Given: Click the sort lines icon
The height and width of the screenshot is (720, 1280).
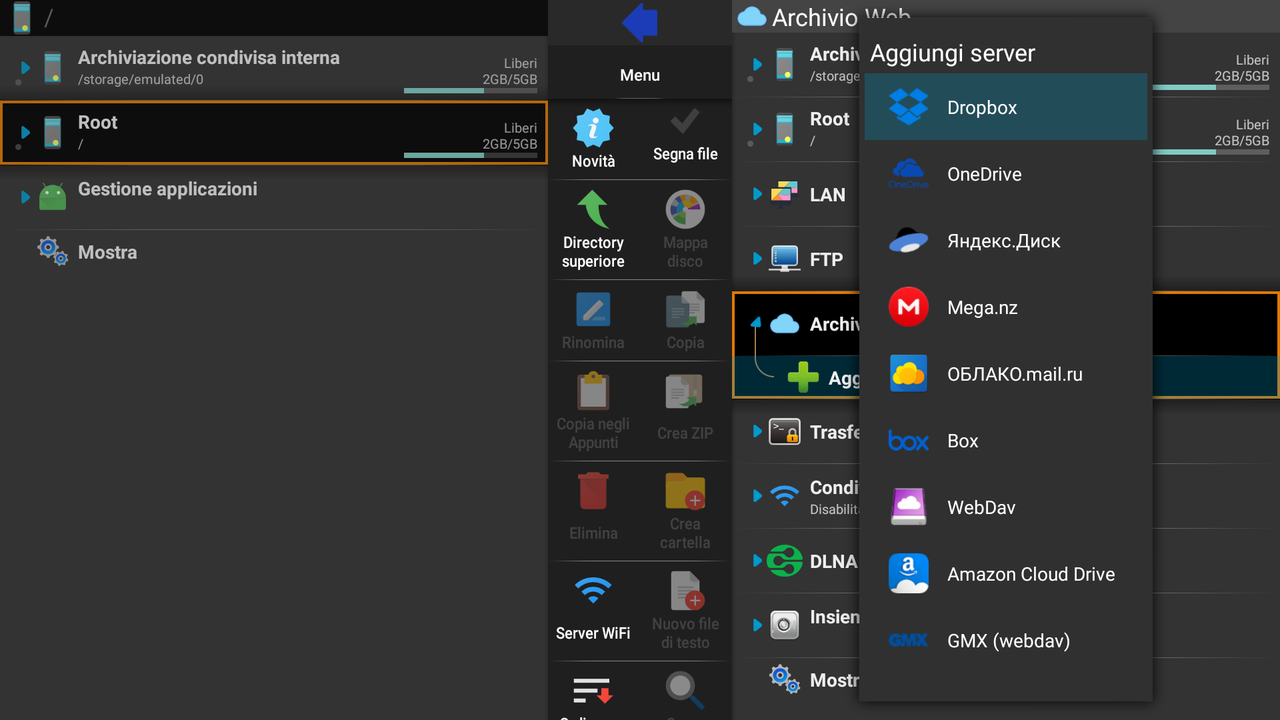Looking at the screenshot, I should (593, 691).
